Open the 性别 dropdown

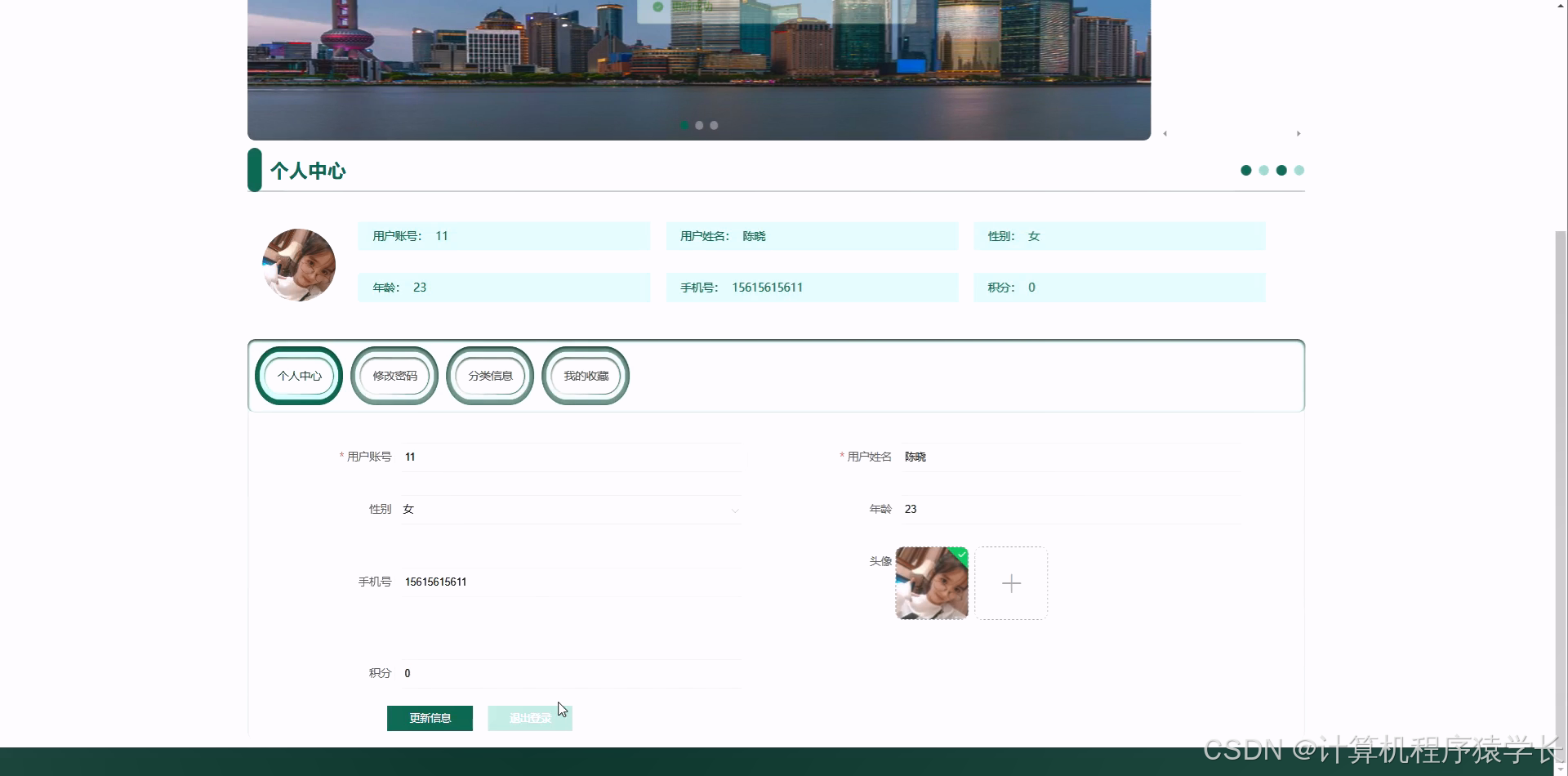tap(571, 509)
